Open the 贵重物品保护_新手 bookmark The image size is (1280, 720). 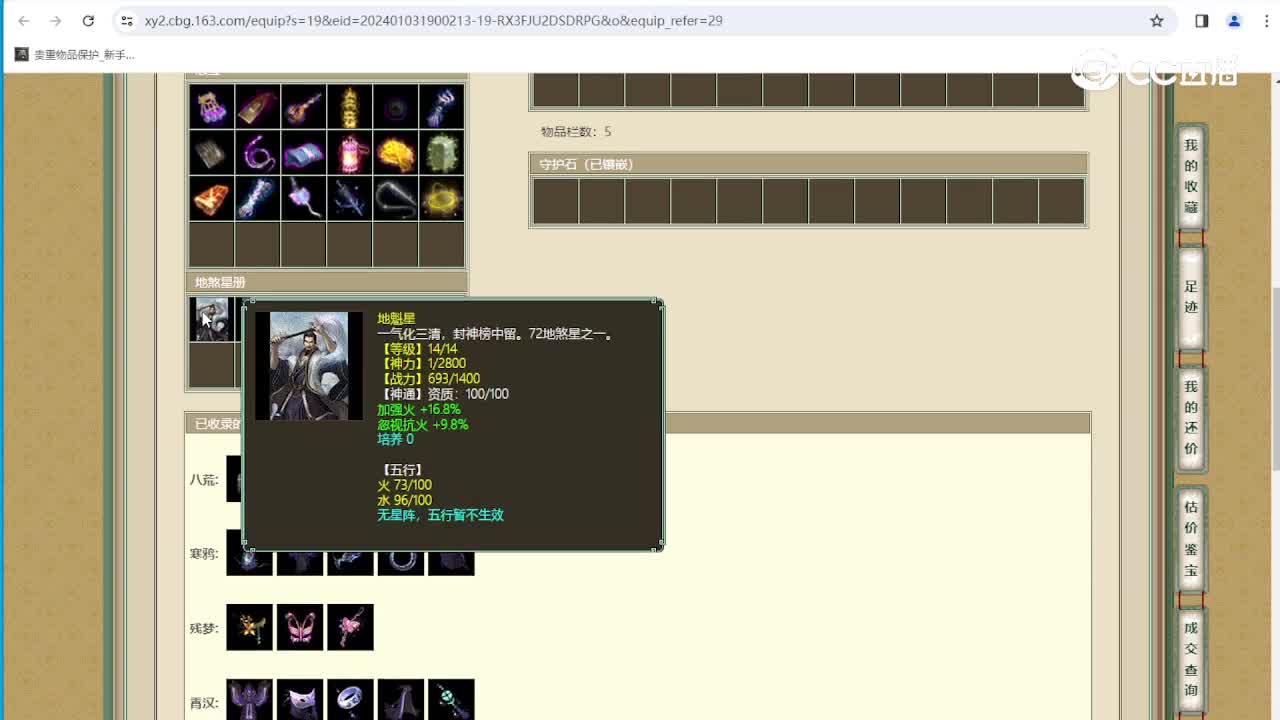click(x=75, y=55)
